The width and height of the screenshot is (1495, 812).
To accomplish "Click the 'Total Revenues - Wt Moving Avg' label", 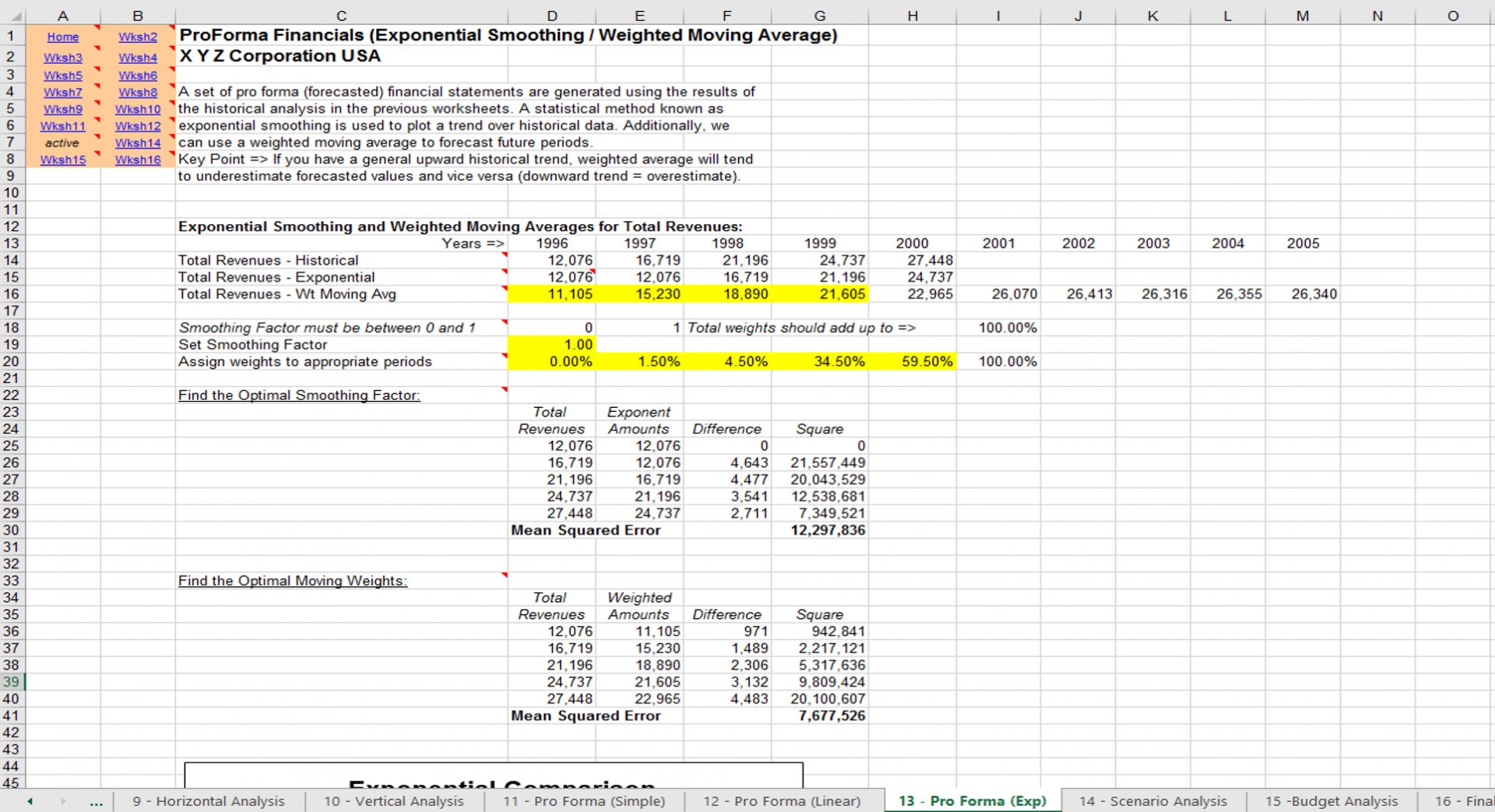I will tap(287, 294).
